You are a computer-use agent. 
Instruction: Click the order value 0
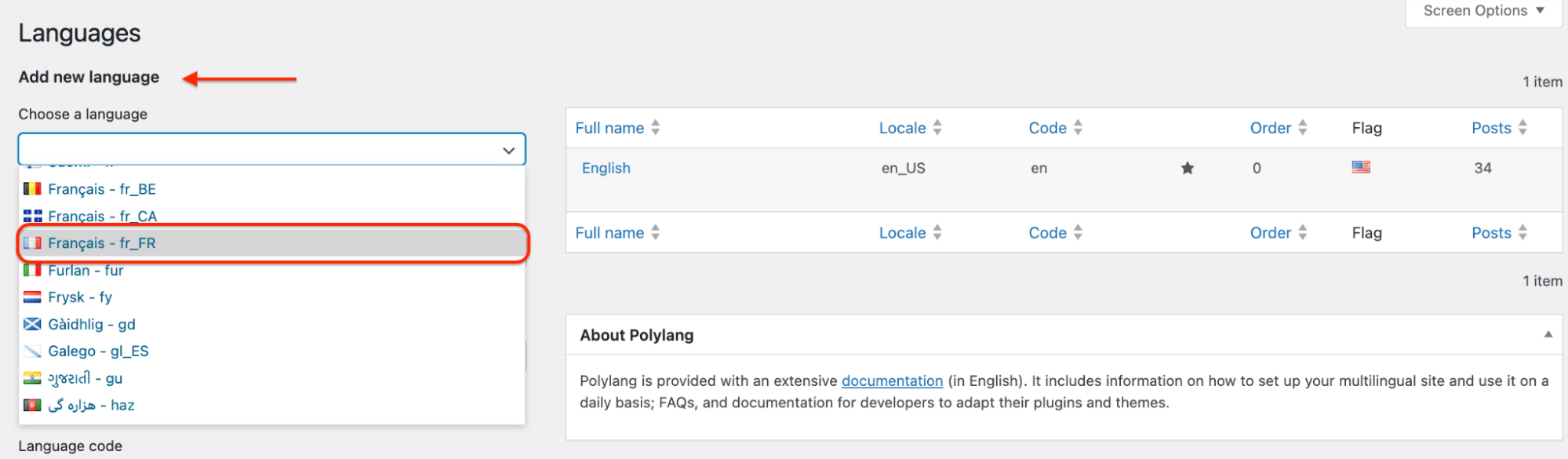click(1257, 168)
